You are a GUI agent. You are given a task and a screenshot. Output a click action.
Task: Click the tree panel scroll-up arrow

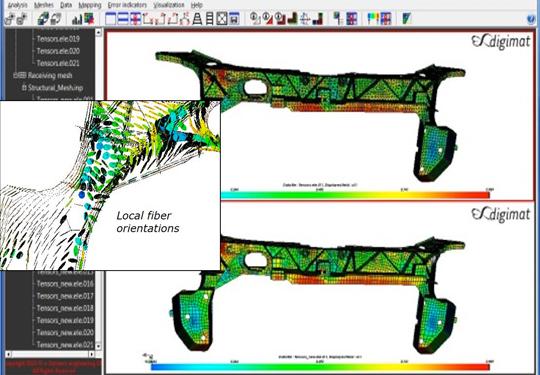[98, 33]
